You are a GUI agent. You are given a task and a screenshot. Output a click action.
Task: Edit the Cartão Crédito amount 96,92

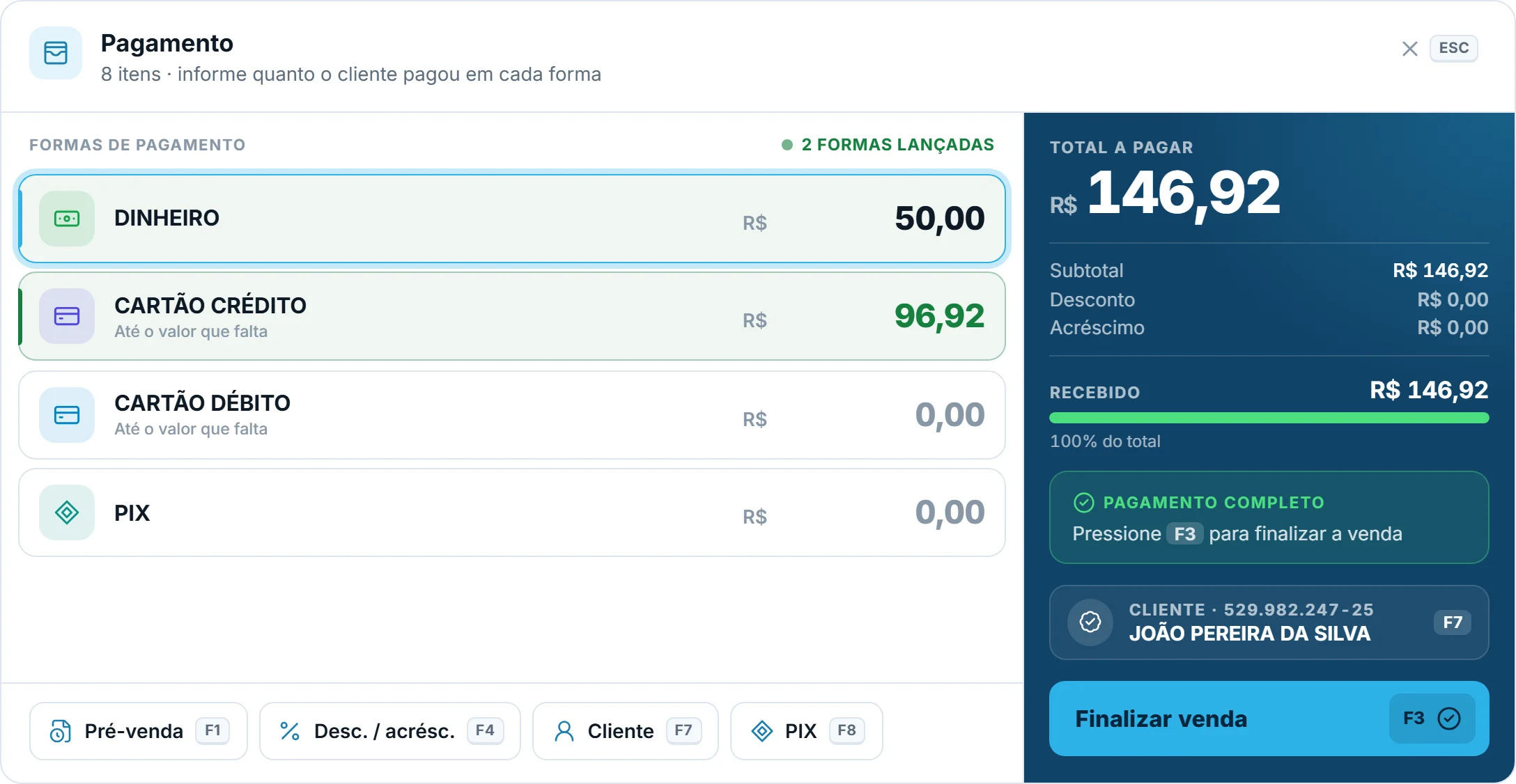[x=939, y=316]
